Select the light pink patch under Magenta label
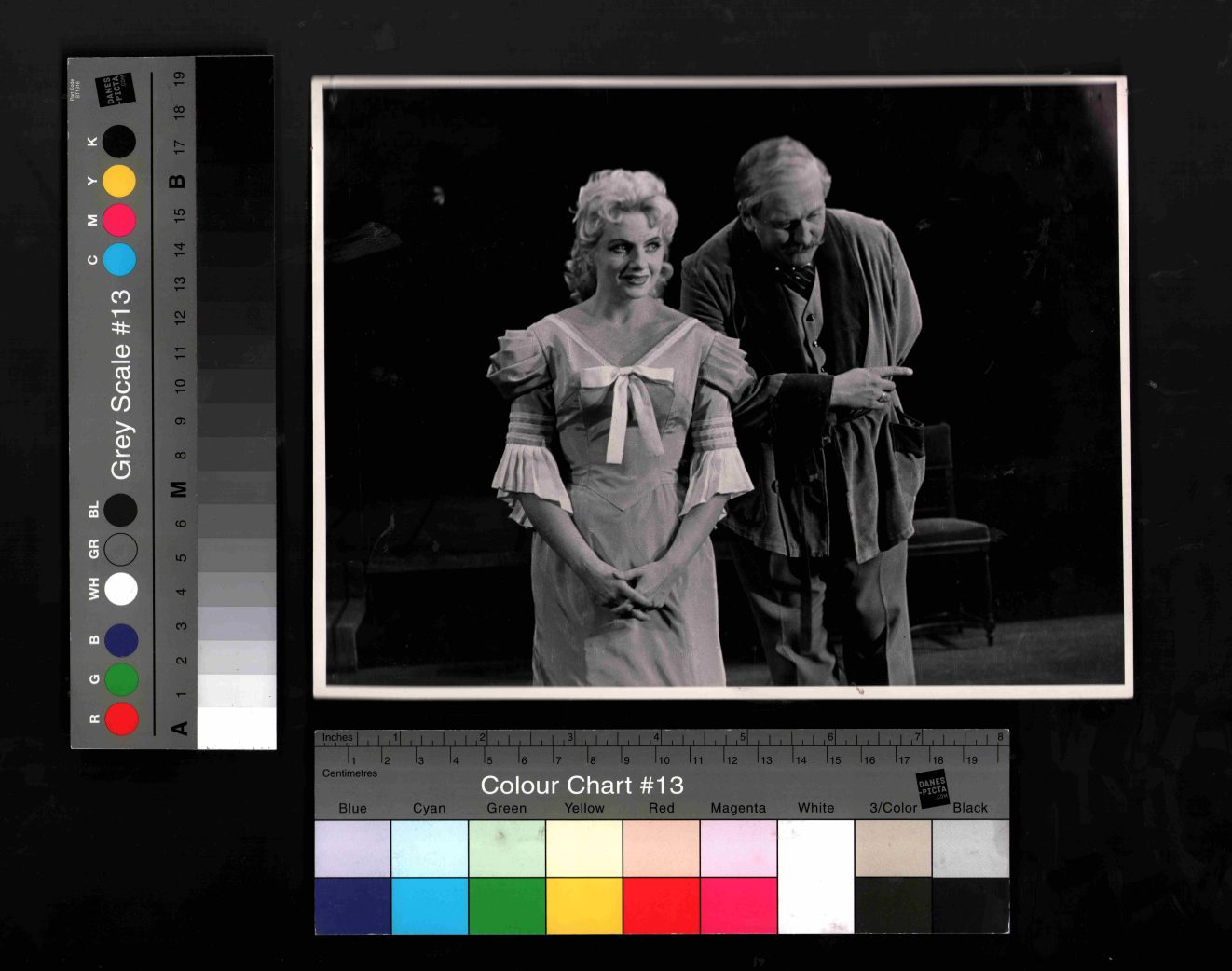Screen dimensions: 1232x971 point(738,848)
